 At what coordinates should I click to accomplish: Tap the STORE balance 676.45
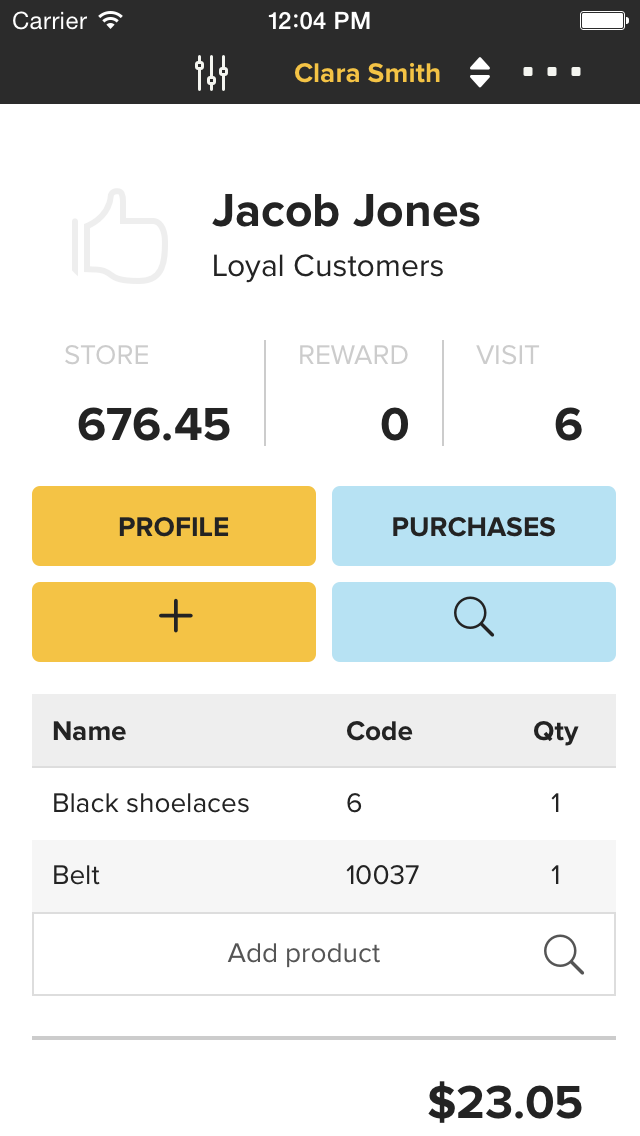click(154, 424)
